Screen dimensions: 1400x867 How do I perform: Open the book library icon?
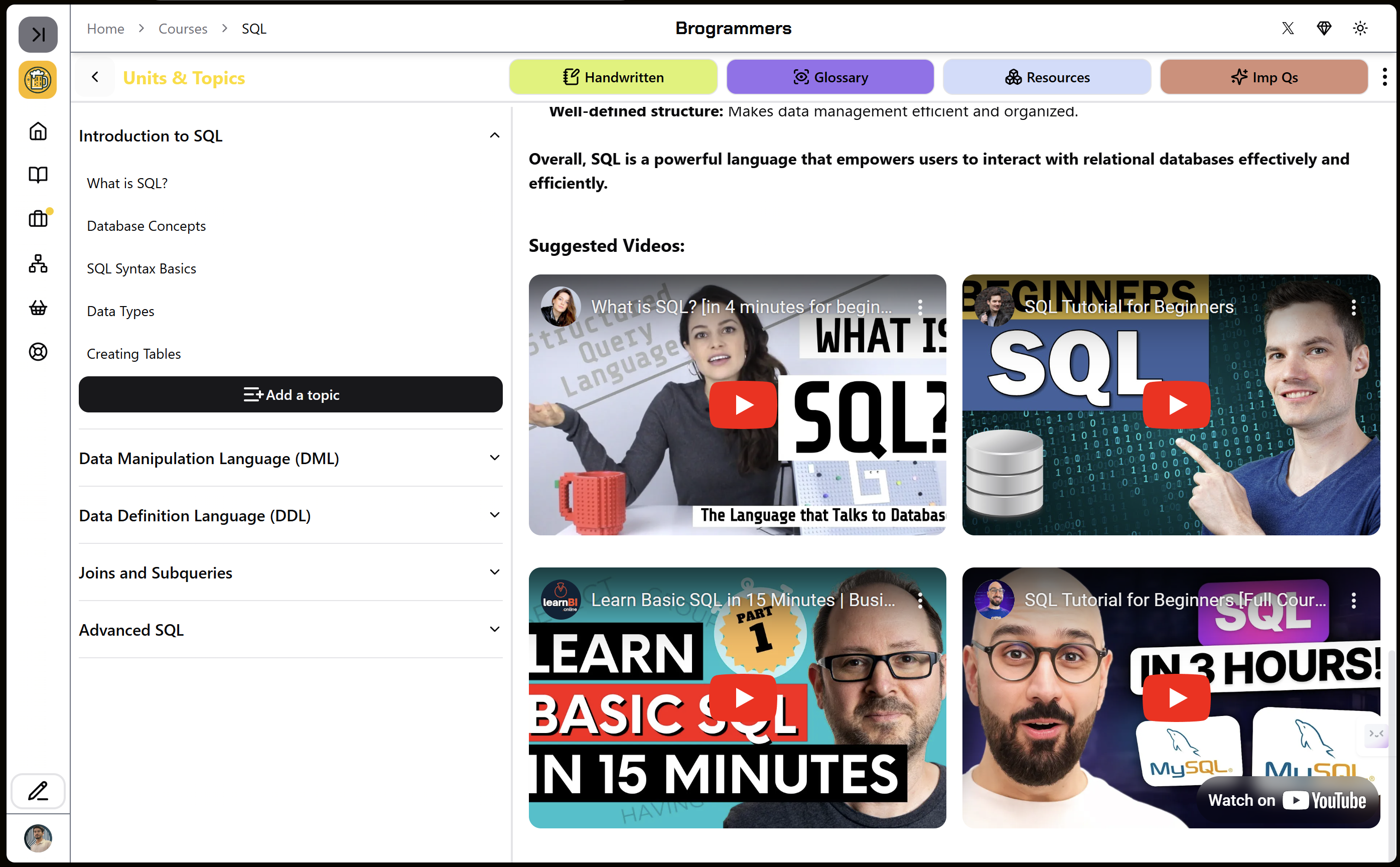(38, 174)
